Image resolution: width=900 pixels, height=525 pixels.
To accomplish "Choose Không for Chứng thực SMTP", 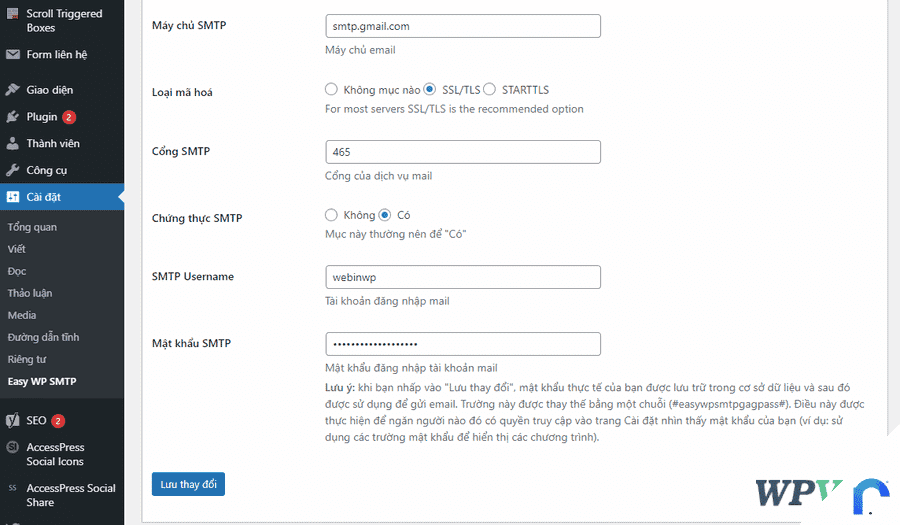I will 331,215.
